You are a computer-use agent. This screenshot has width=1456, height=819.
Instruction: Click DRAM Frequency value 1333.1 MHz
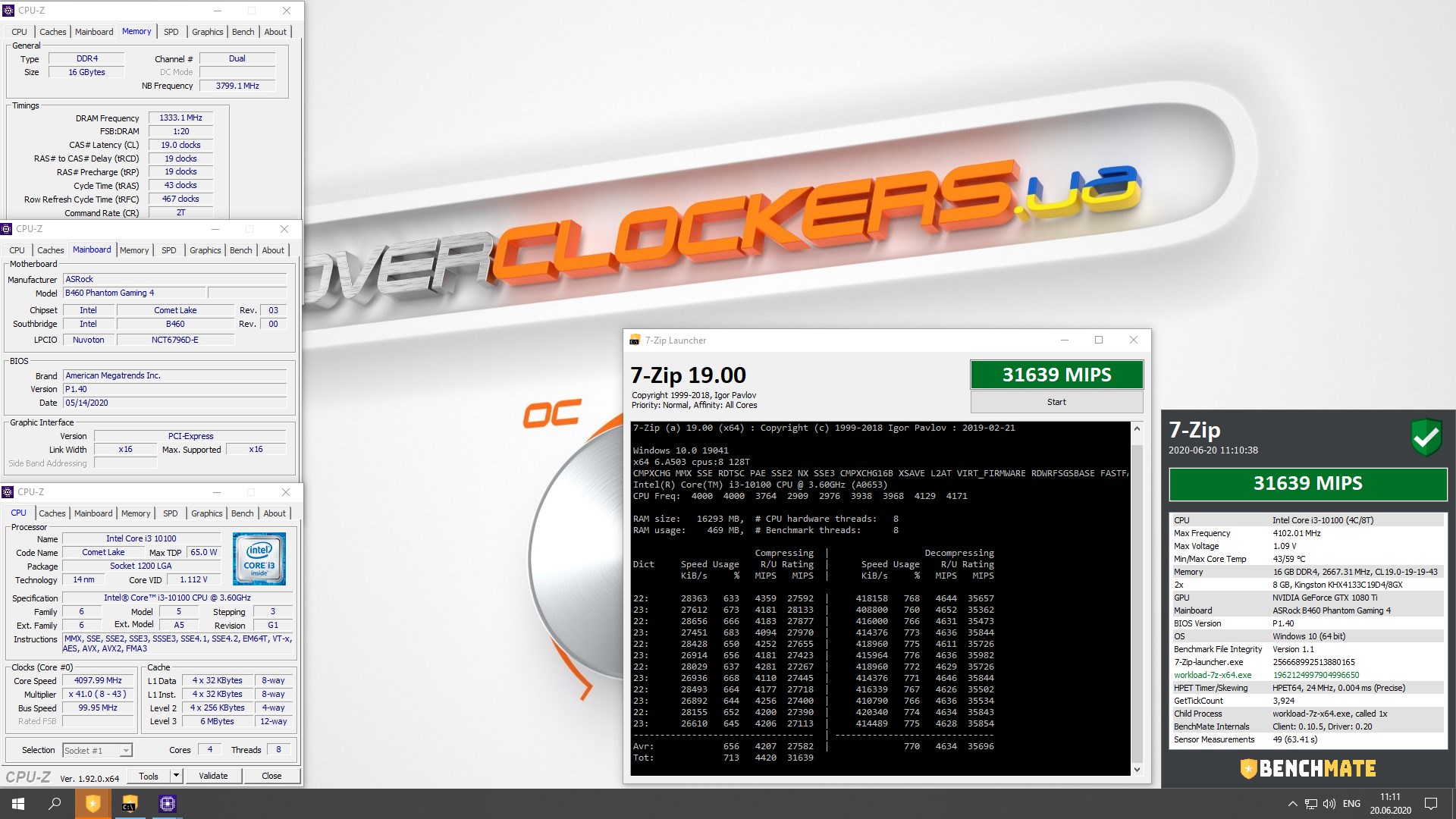click(x=180, y=118)
